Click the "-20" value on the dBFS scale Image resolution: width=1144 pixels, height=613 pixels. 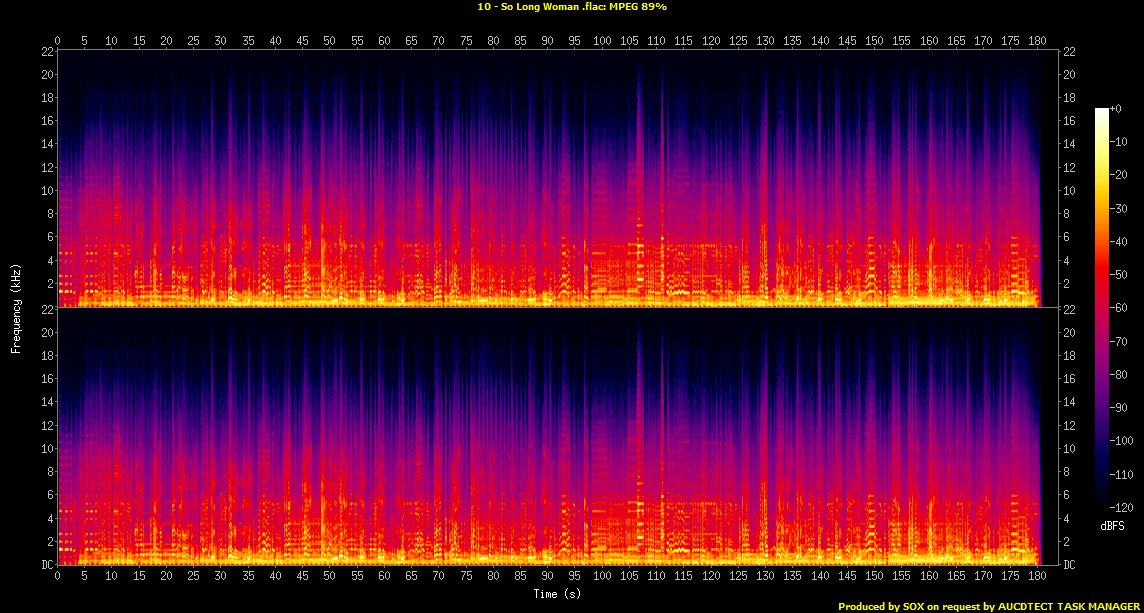(1118, 175)
